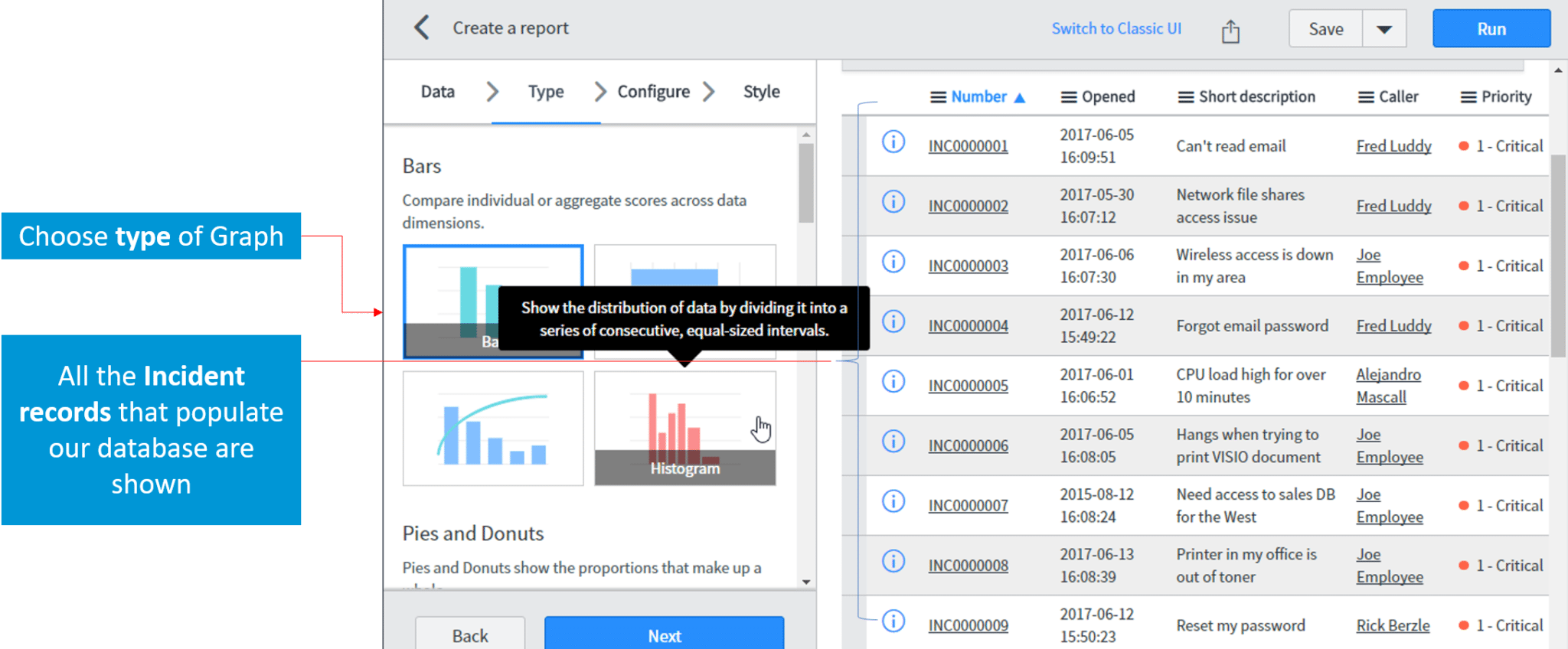The width and height of the screenshot is (1568, 649).
Task: Open caller Rick Berzle link
Action: coord(1393,625)
